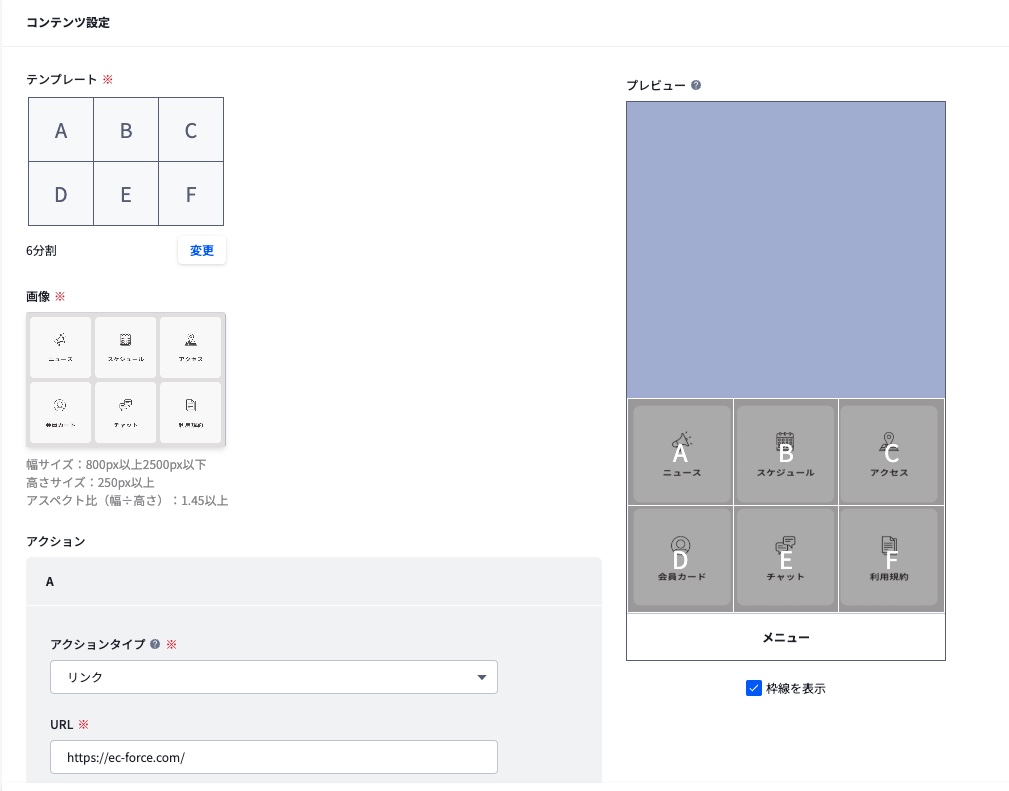
Task: Select cell E in the template grid
Action: [x=126, y=194]
